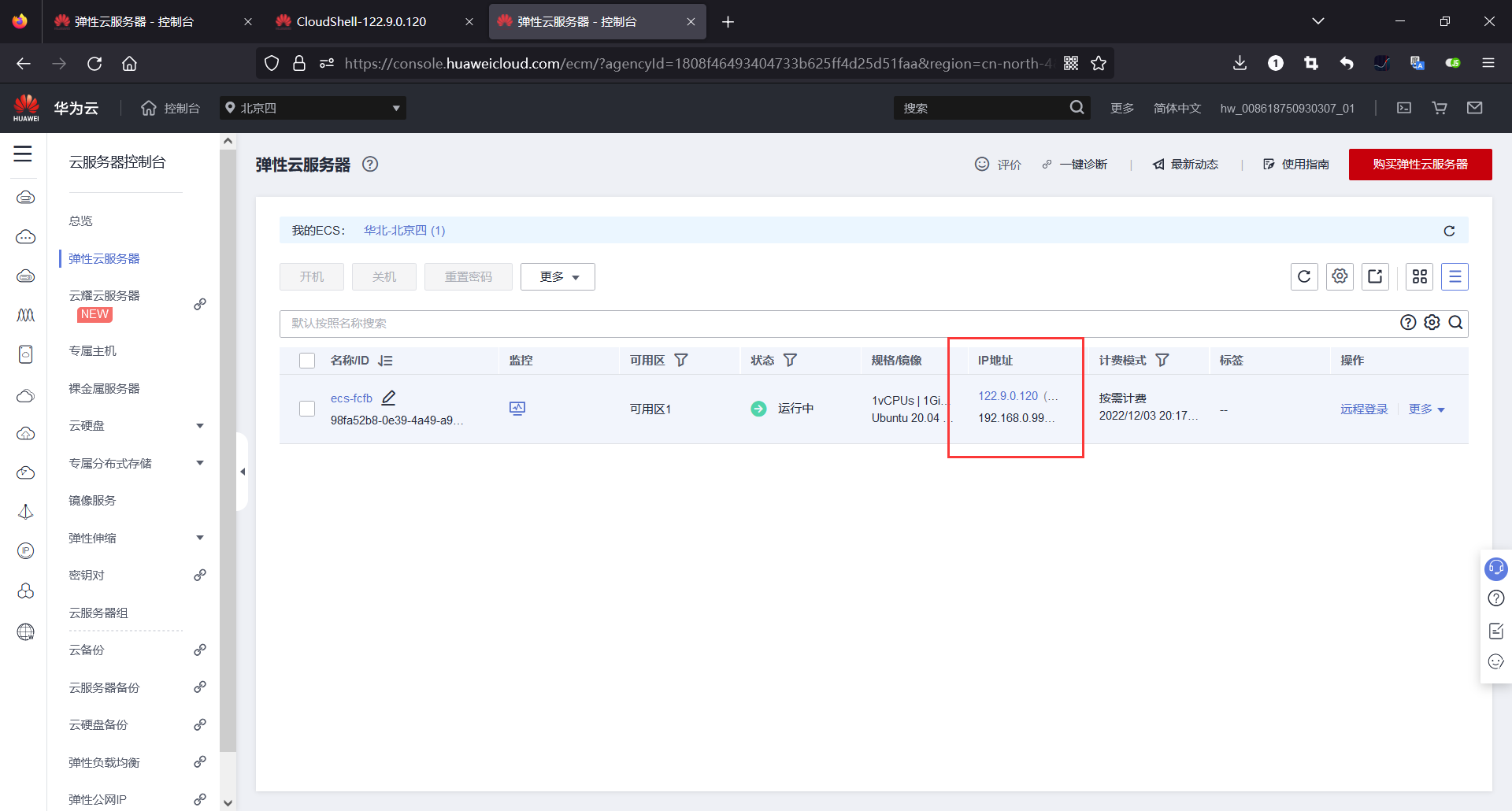Select all servers with header checkbox

[x=307, y=361]
